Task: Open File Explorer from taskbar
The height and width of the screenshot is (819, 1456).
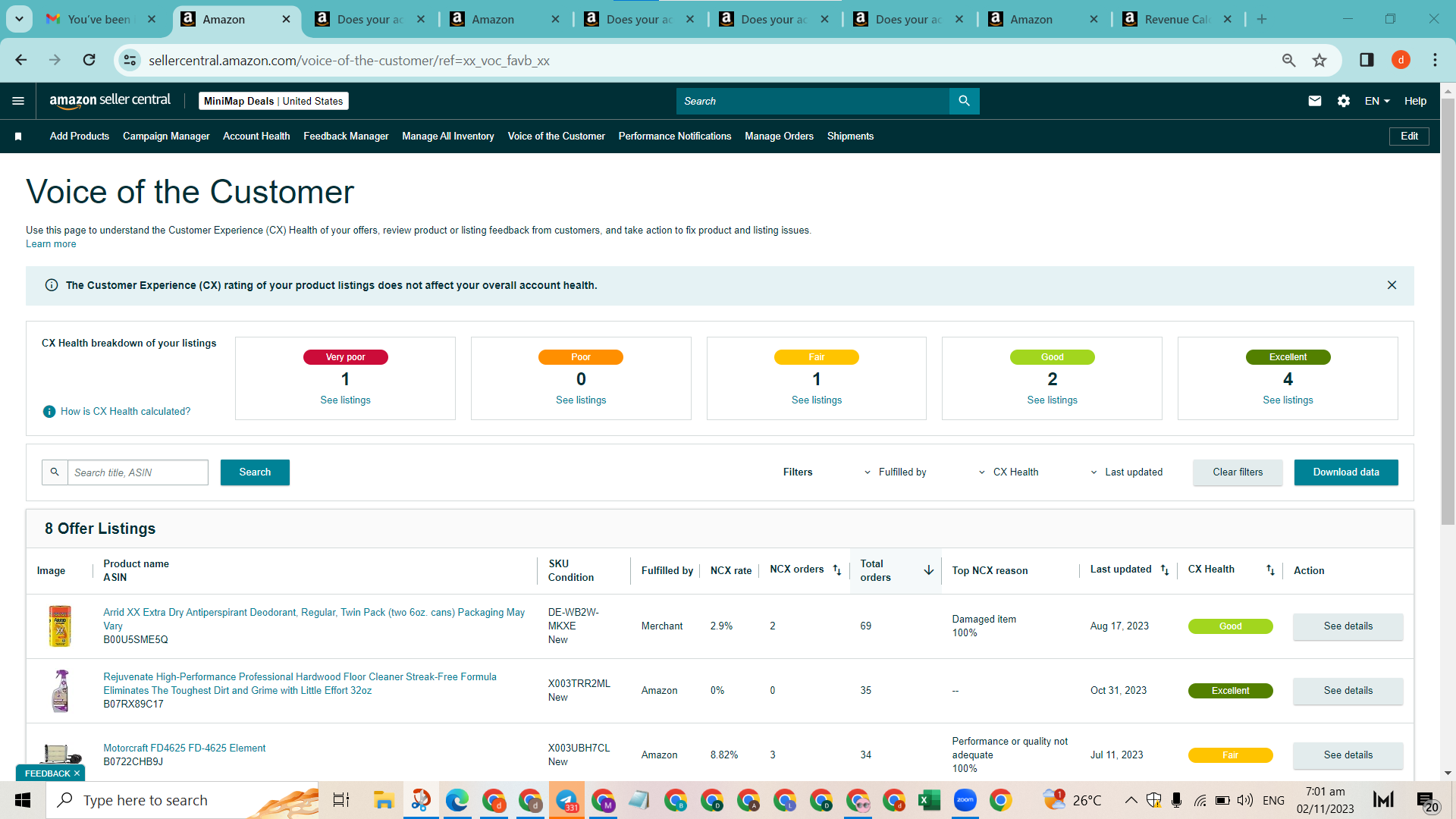Action: point(384,800)
